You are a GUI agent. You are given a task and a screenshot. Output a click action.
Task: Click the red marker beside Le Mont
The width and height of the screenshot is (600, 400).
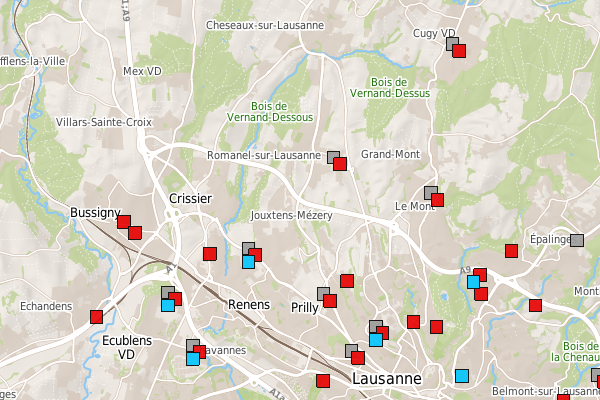437,199
